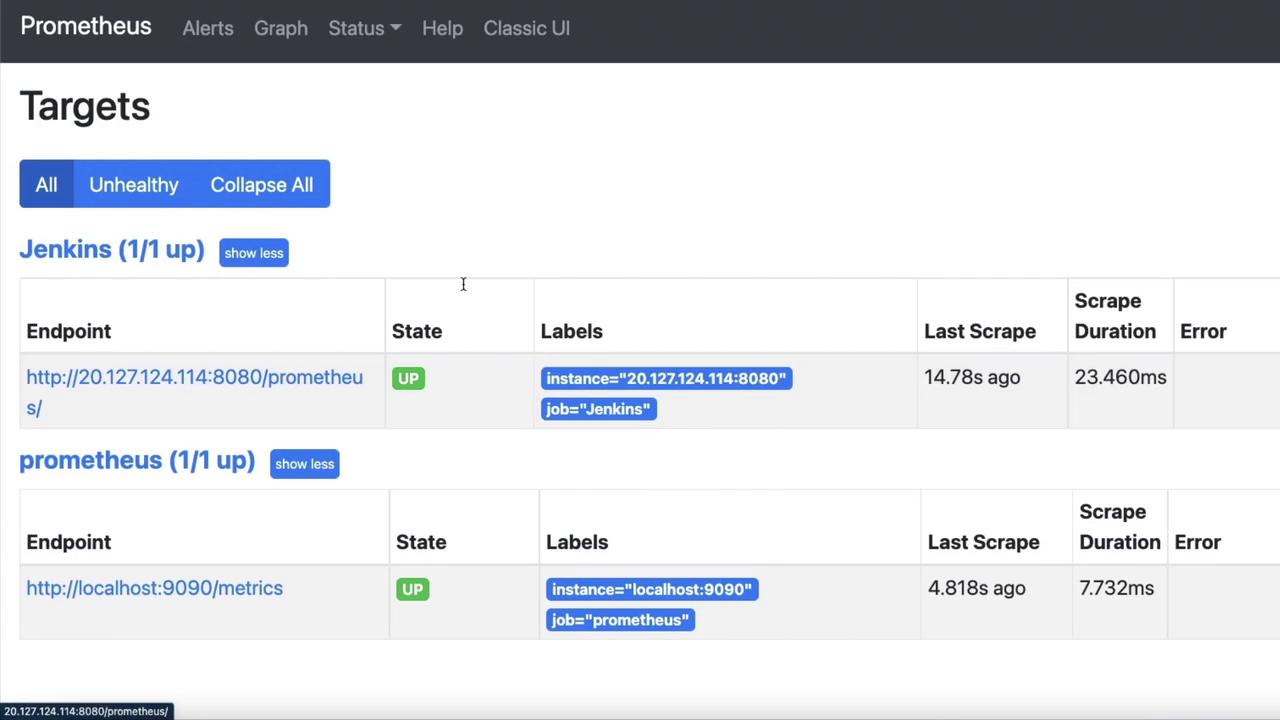Show only Unhealthy targets
Screen dimensions: 1280x720
[134, 185]
